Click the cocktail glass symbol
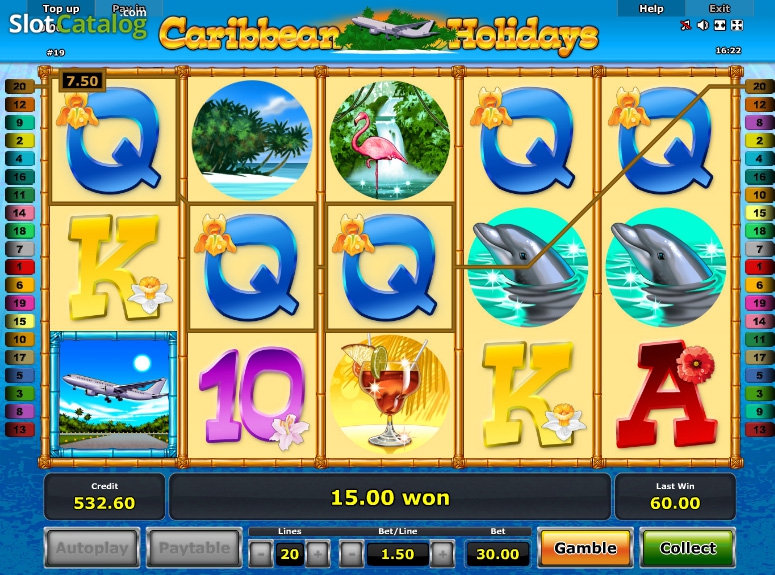 (x=389, y=393)
